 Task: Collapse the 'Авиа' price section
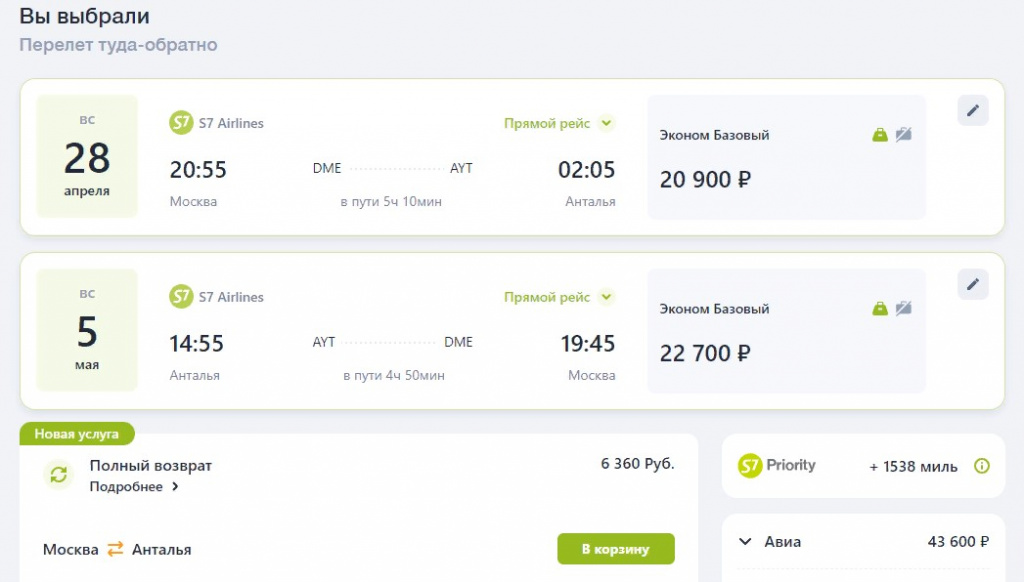coord(745,542)
